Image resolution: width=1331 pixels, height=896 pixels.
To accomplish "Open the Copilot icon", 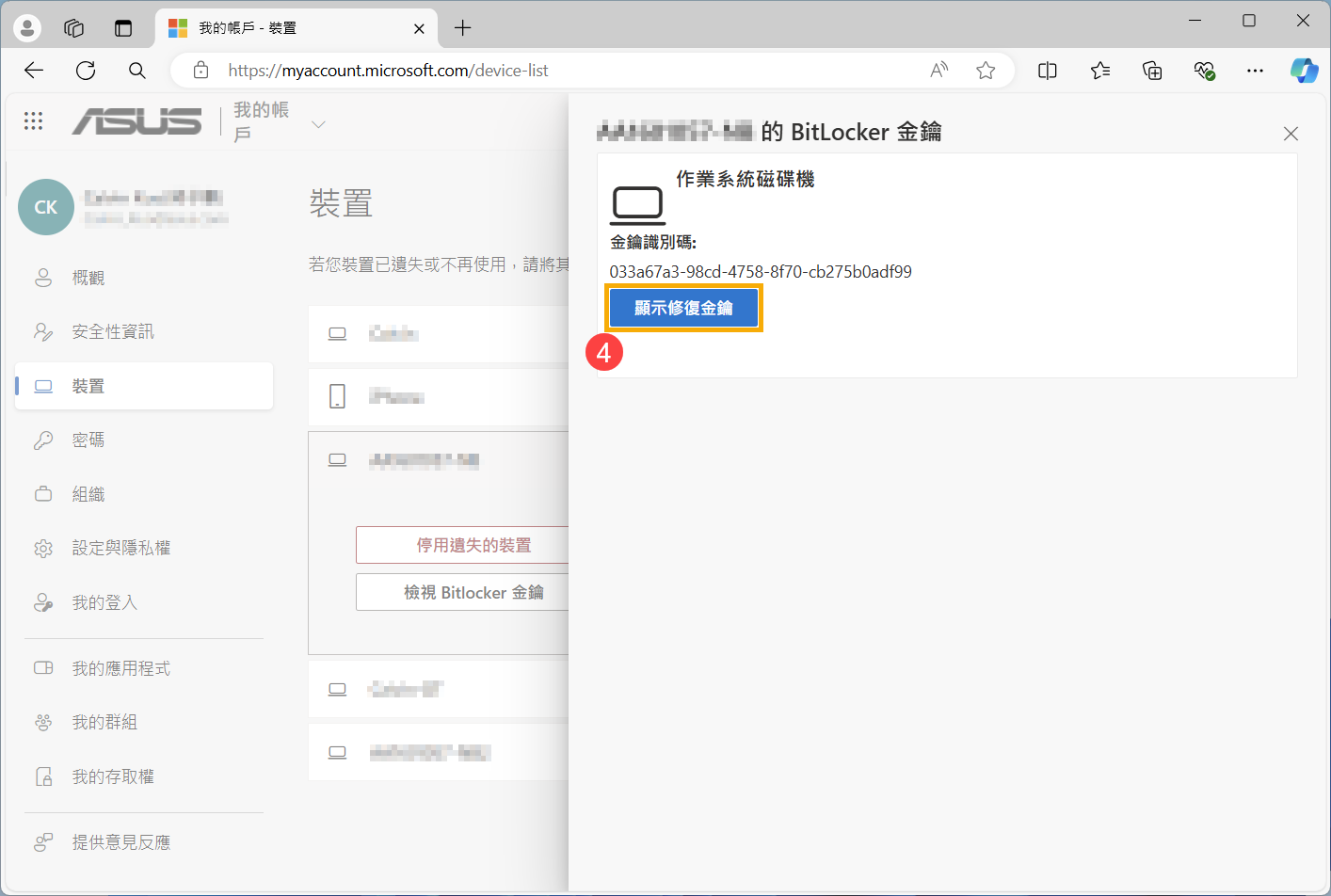I will coord(1304,71).
